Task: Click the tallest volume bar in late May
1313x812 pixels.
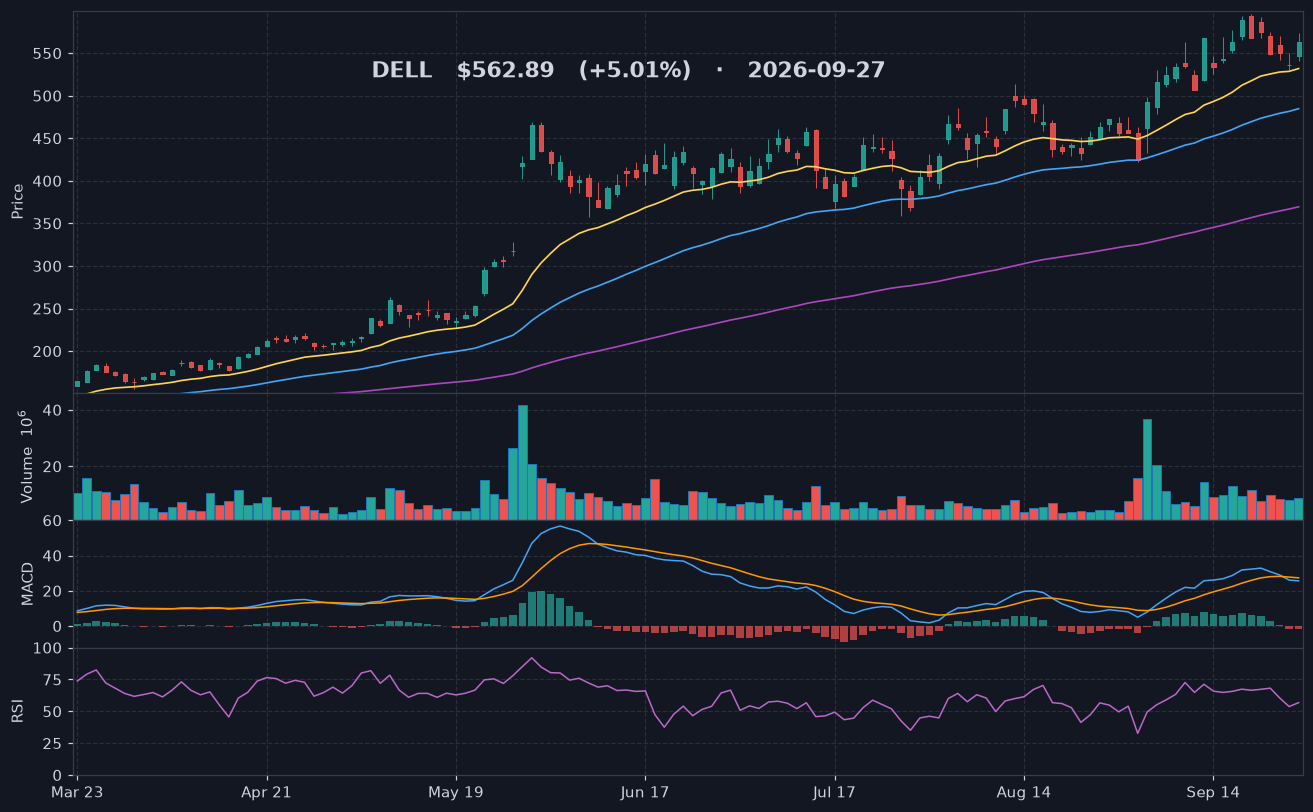Action: (523, 462)
